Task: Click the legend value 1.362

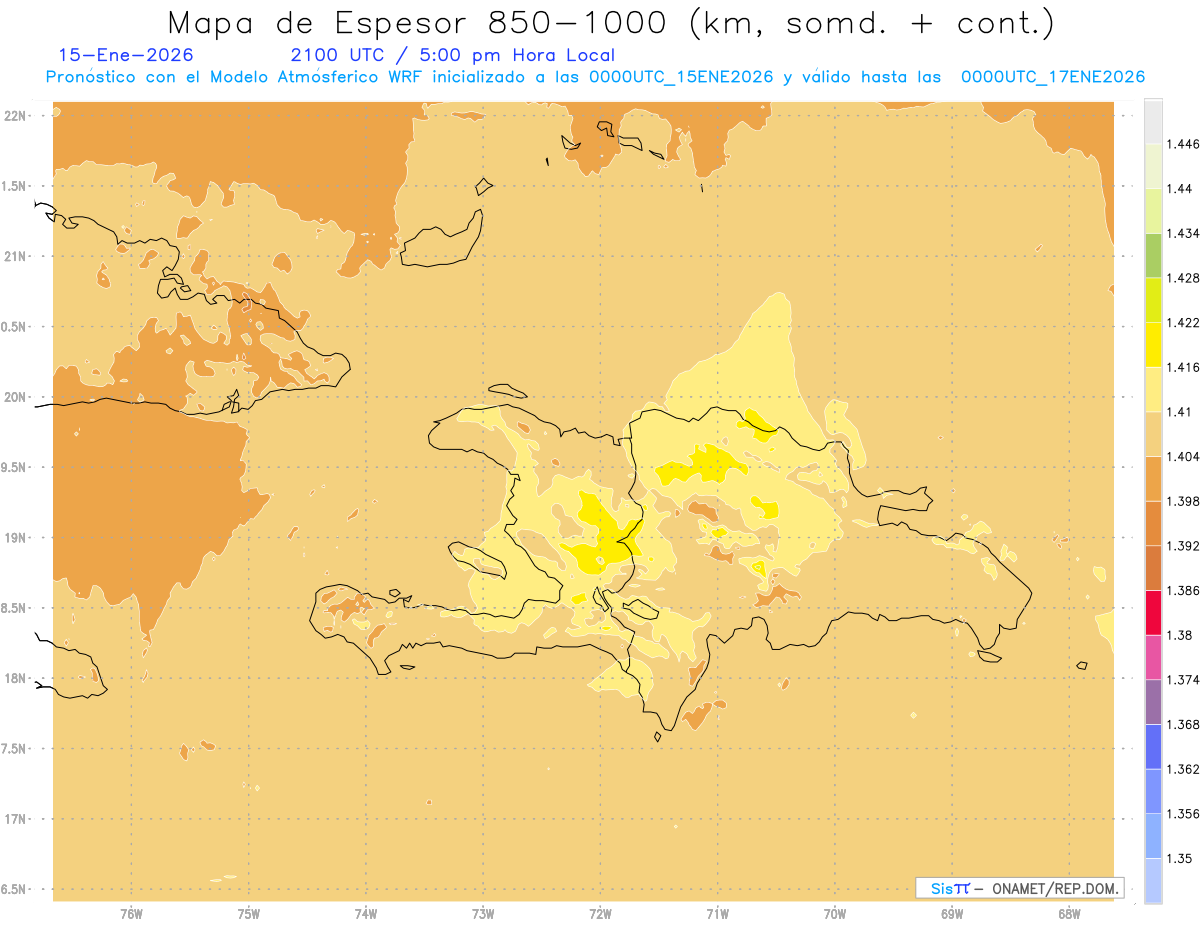Action: pyautogui.click(x=1183, y=769)
